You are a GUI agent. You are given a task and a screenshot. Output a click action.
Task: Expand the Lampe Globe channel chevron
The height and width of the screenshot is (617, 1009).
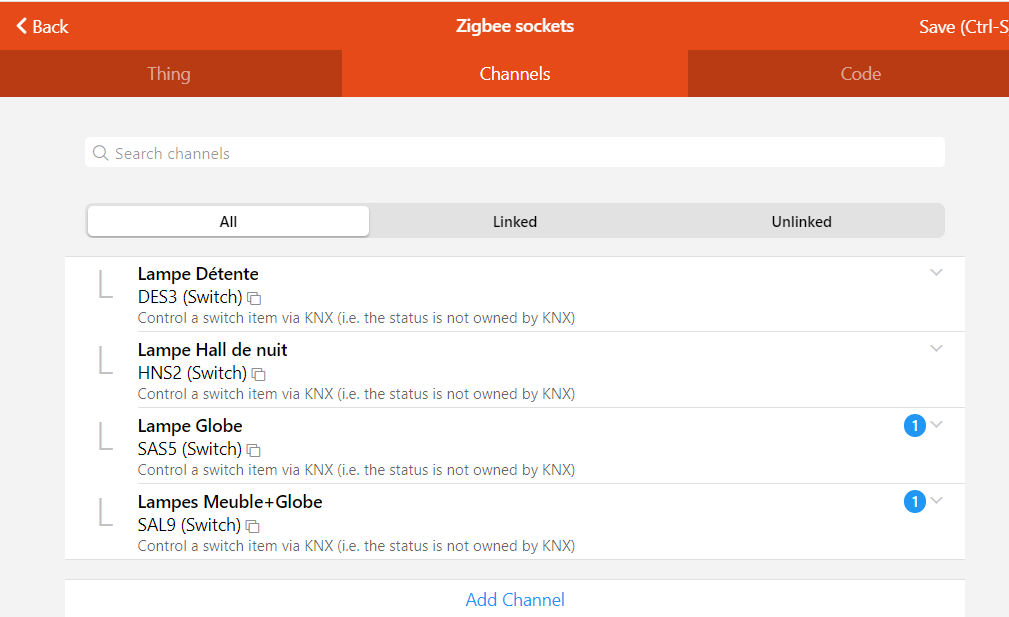pos(936,424)
